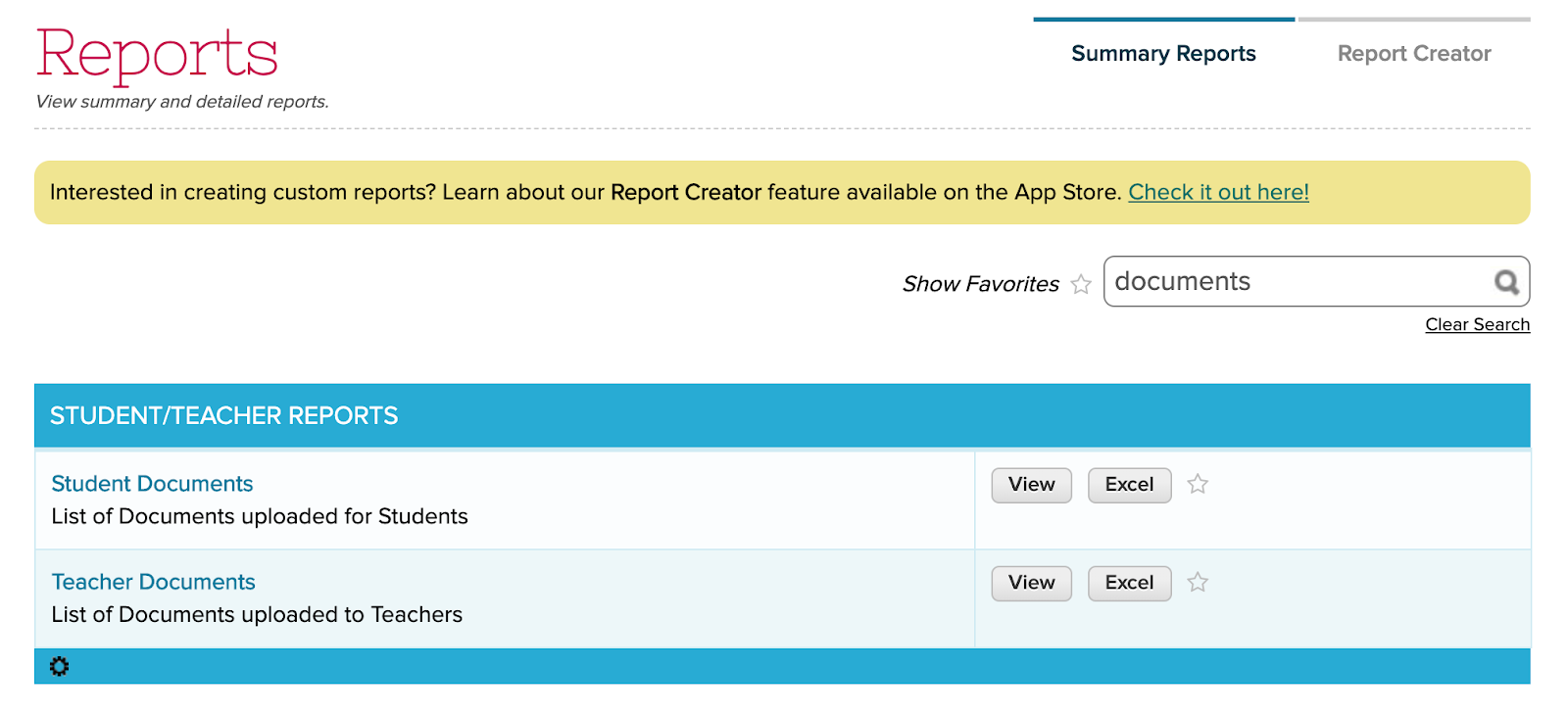Screen dimensions: 1568x717
Task: Favorite the Teacher Documents report star
Action: click(x=1198, y=582)
